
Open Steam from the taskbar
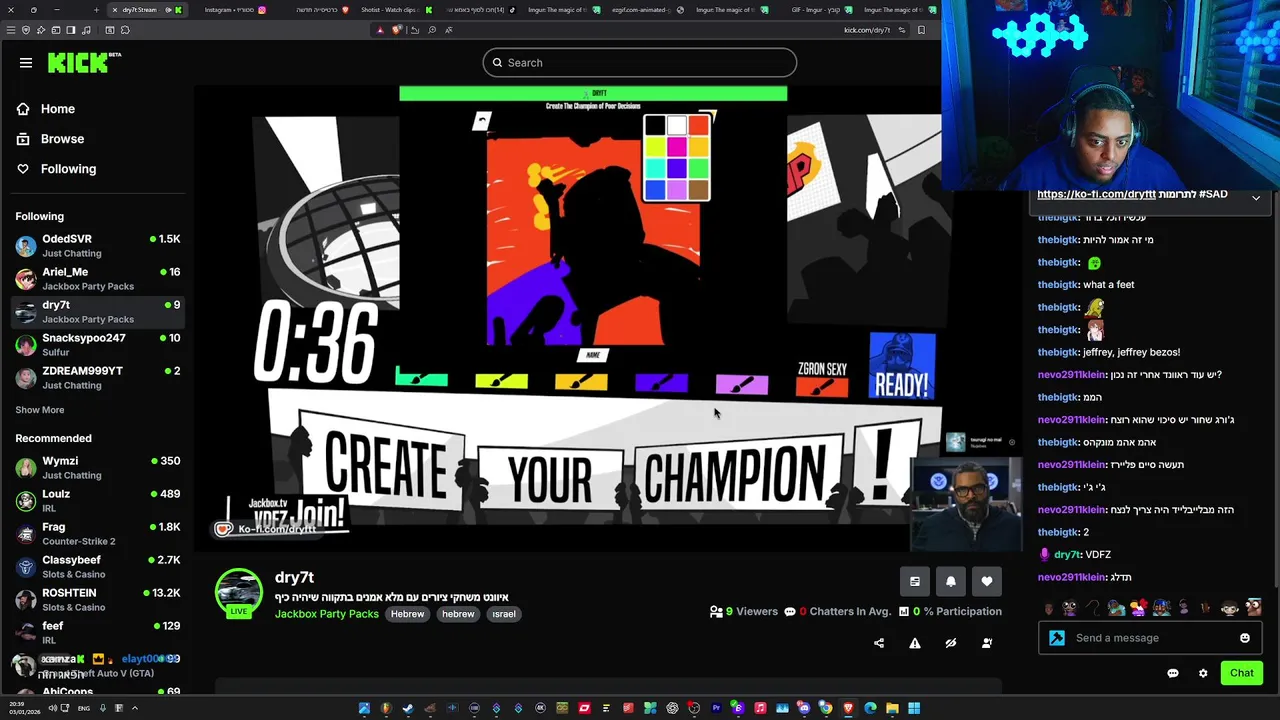coord(408,708)
